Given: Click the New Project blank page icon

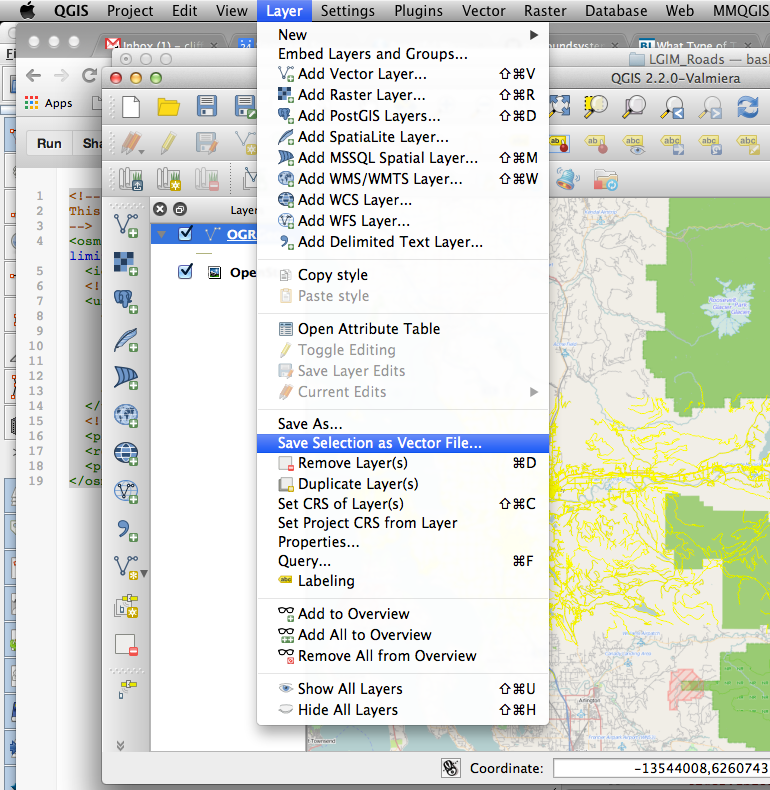Looking at the screenshot, I should pyautogui.click(x=131, y=107).
